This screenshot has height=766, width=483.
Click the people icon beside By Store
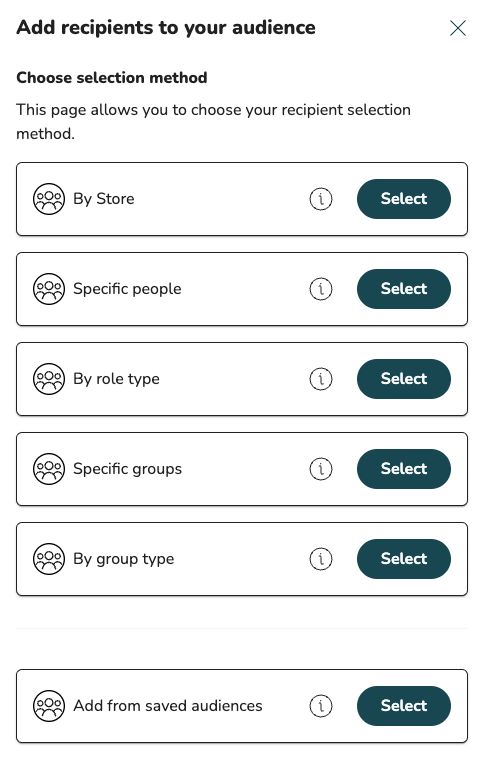coord(49,199)
